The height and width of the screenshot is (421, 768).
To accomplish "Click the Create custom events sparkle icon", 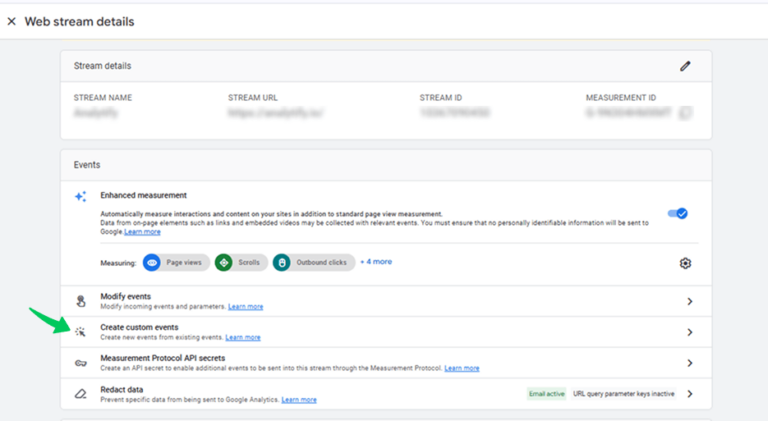I will (81, 332).
